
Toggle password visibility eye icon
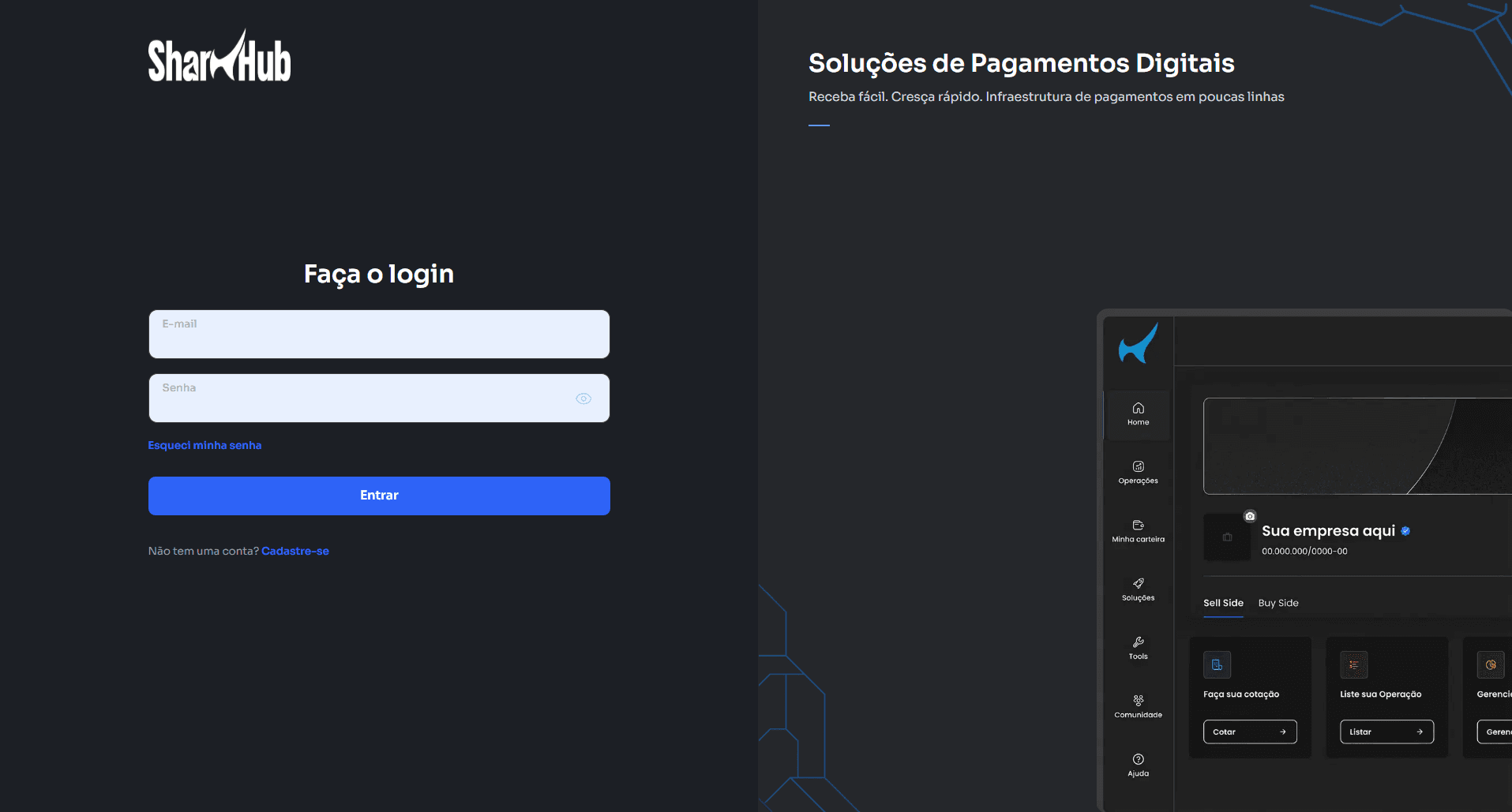pyautogui.click(x=583, y=399)
